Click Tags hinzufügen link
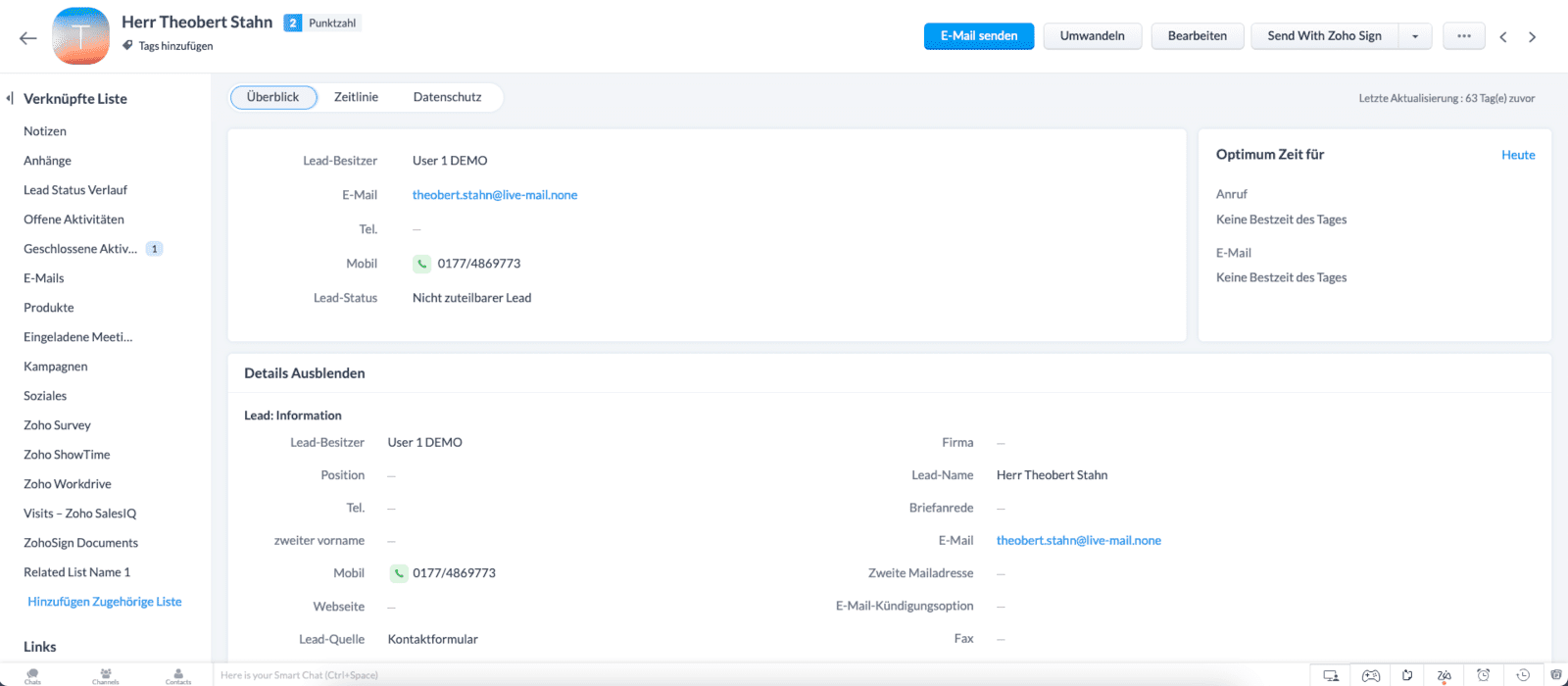The image size is (1568, 686). pyautogui.click(x=175, y=46)
